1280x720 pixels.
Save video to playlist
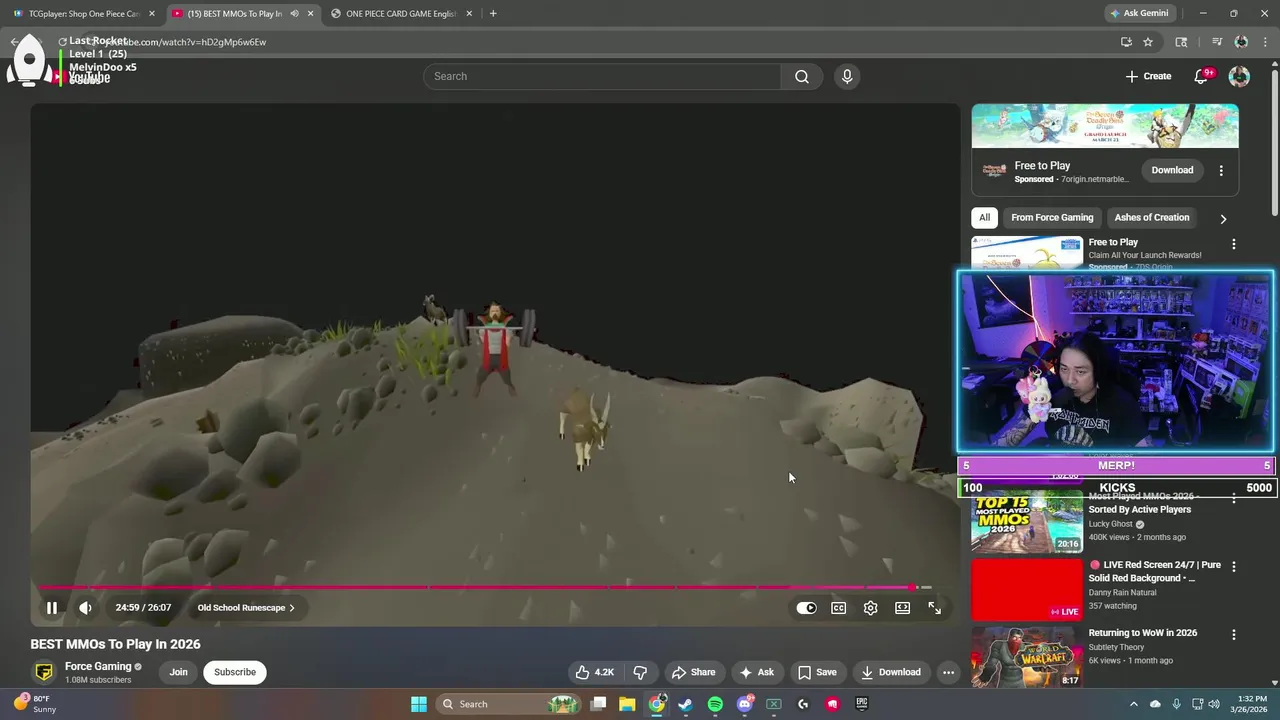point(817,672)
